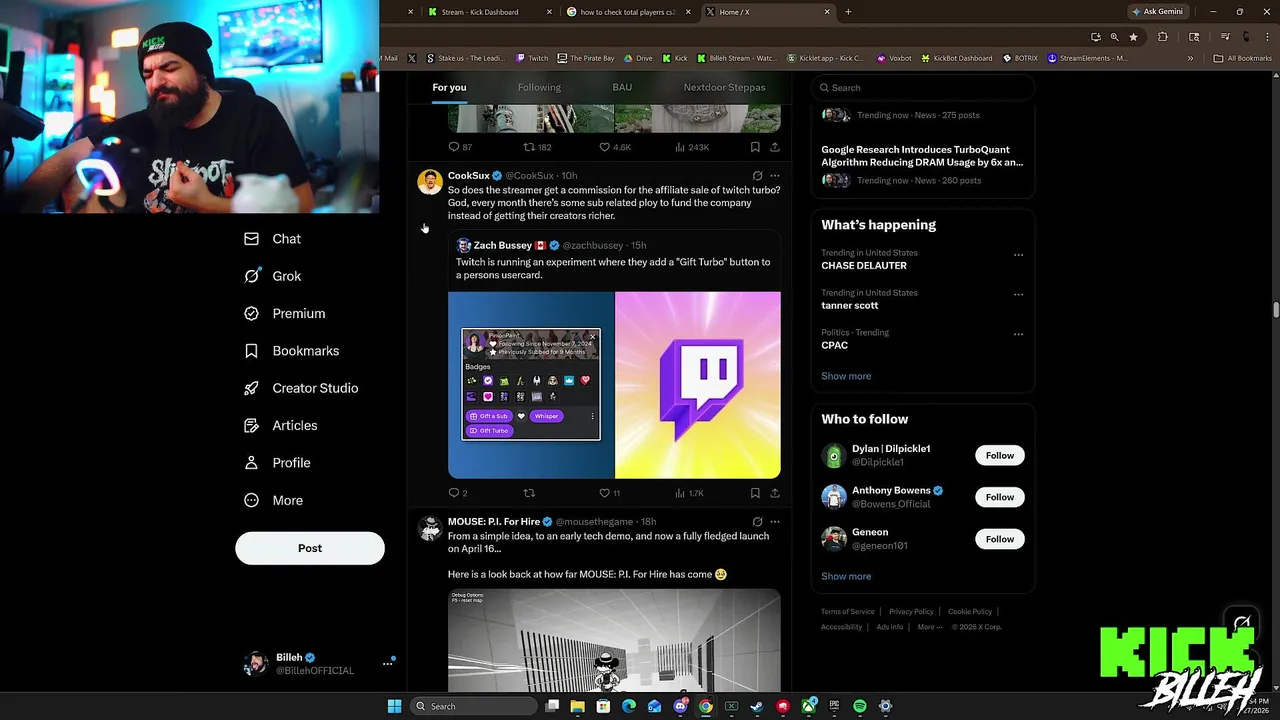Follow Anthony Bowens
Screen dimensions: 1280x720
[x=1000, y=497]
